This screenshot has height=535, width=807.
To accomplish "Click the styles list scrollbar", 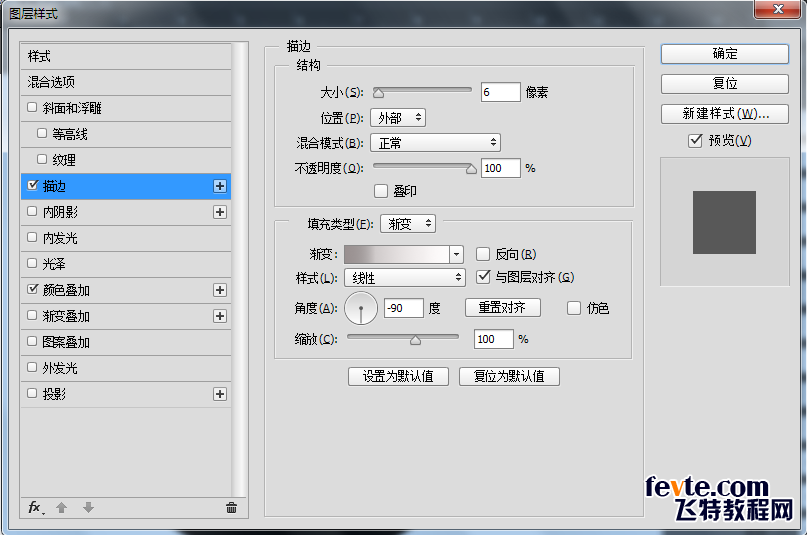I will click(x=238, y=270).
